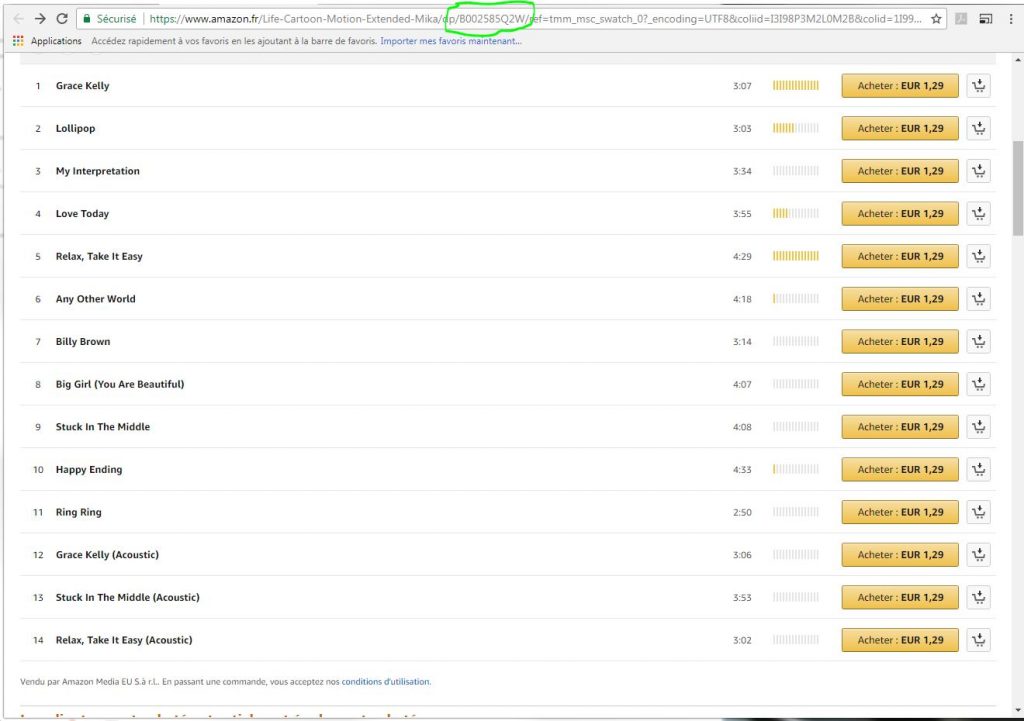
Task: Open the My Interpretation track title
Action: click(98, 172)
